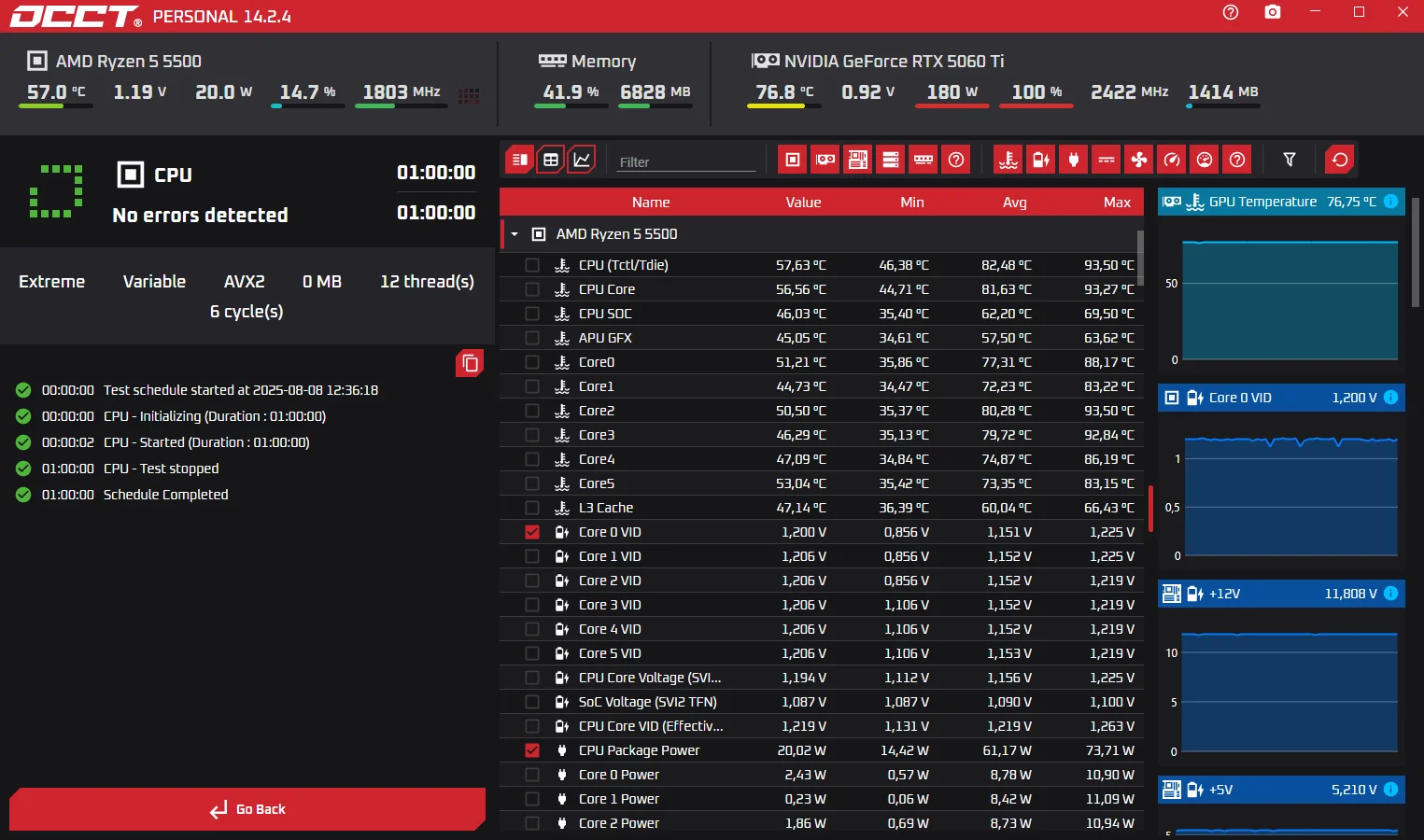This screenshot has width=1424, height=840.
Task: Collapse the AMD Ryzen 5 5500 group
Action: pyautogui.click(x=515, y=234)
